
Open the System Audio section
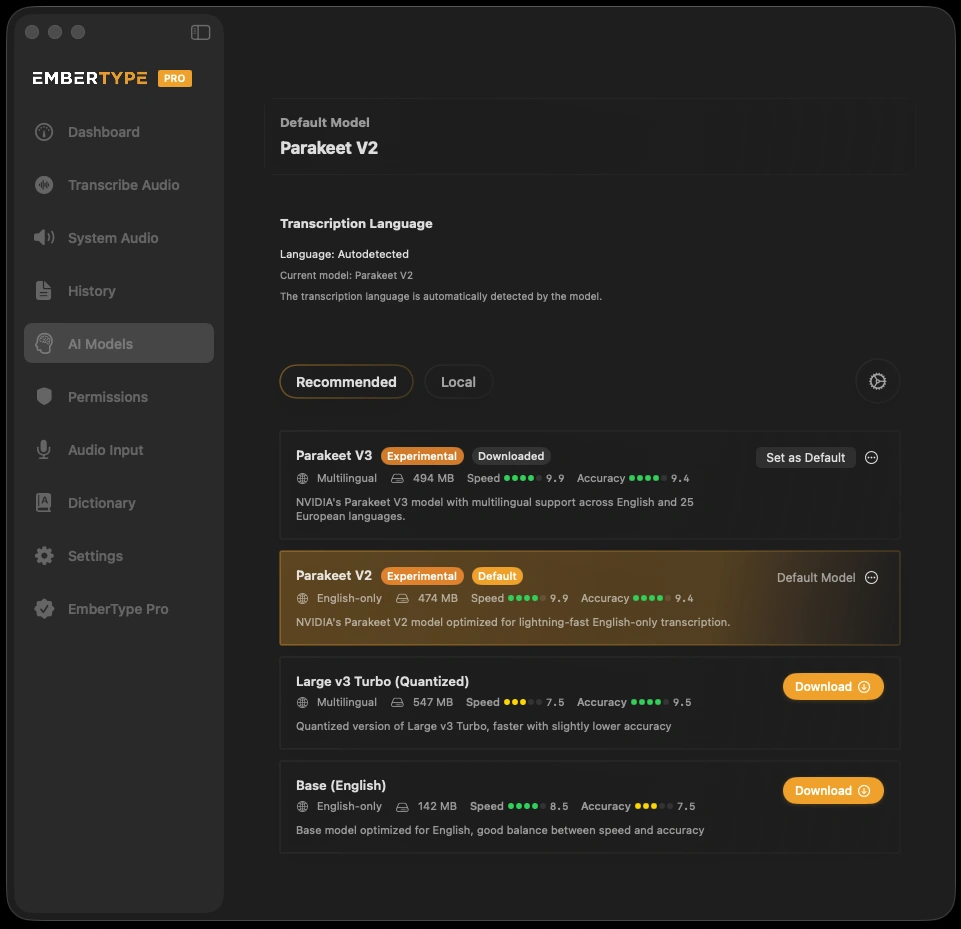(119, 238)
